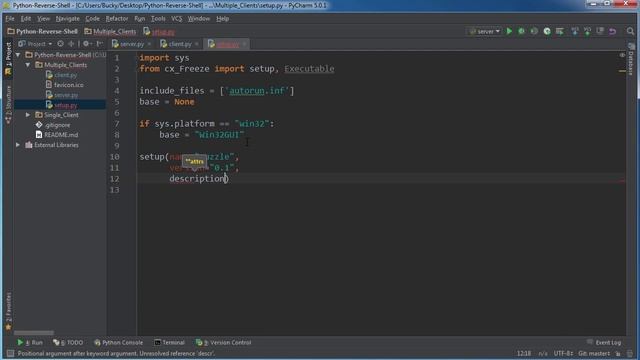Click the run-with-list toolbar icon
Image resolution: width=640 pixels, height=360 pixels.
click(x=560, y=31)
